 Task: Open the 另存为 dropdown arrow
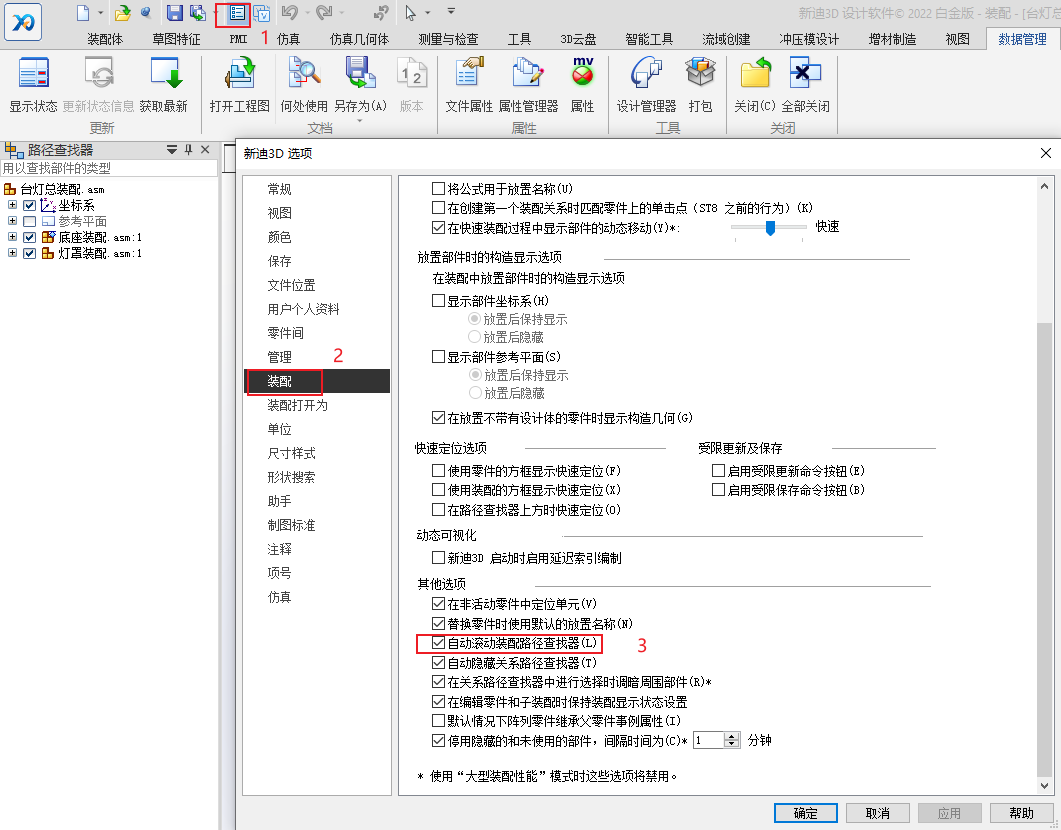(x=360, y=121)
